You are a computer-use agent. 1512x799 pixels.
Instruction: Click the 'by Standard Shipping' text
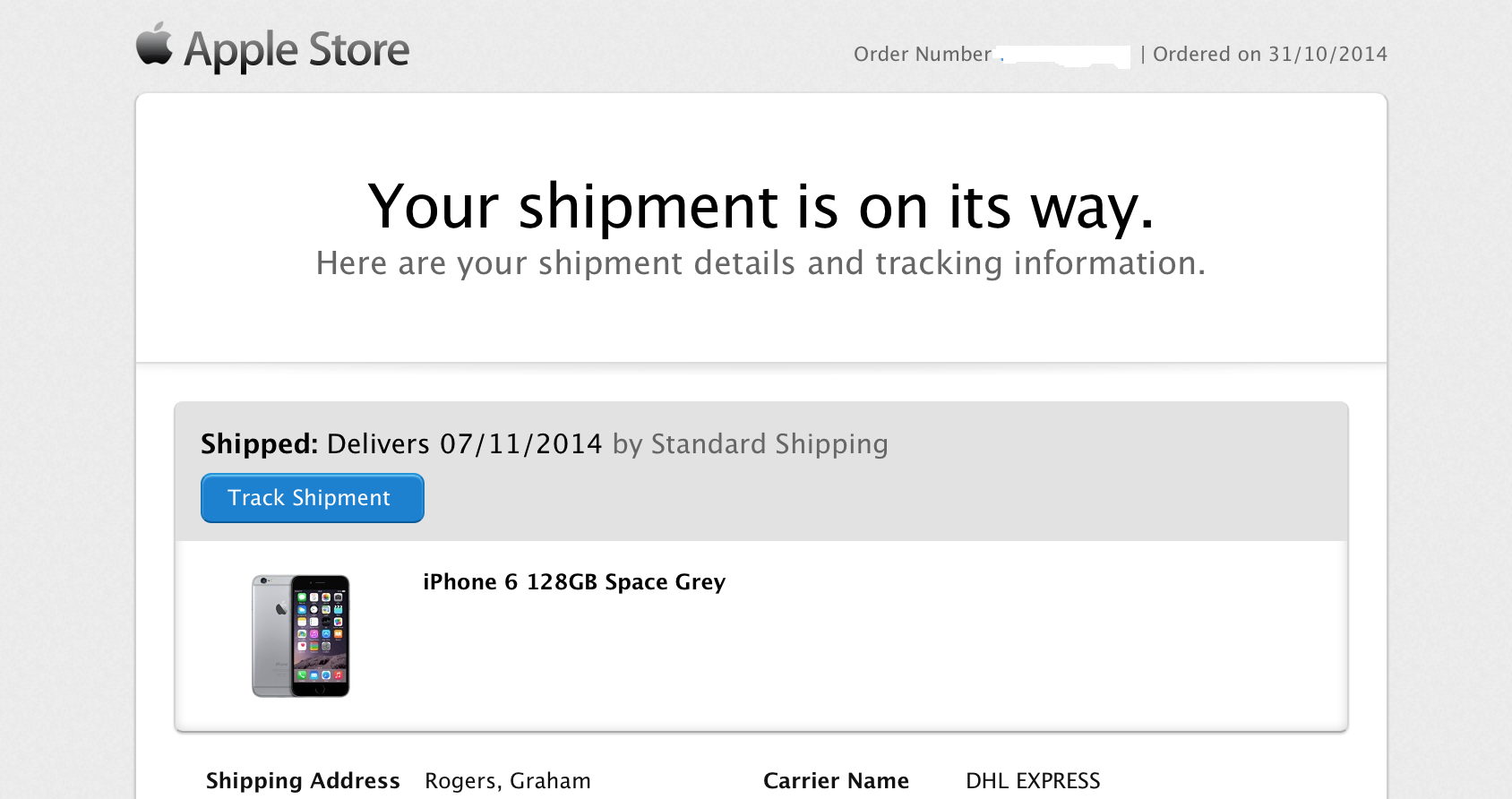pyautogui.click(x=751, y=444)
